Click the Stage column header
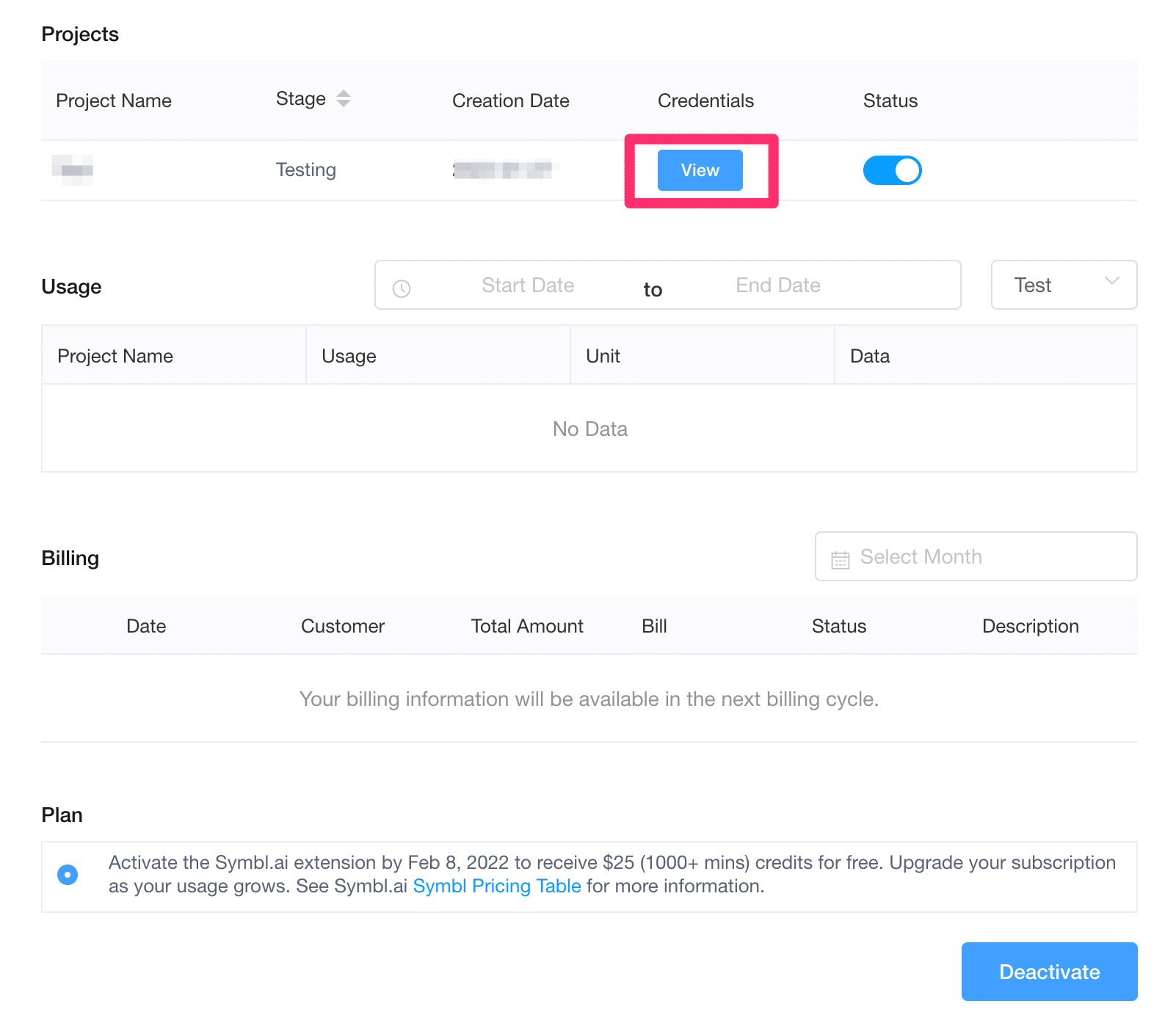1176x1023 pixels. click(301, 99)
